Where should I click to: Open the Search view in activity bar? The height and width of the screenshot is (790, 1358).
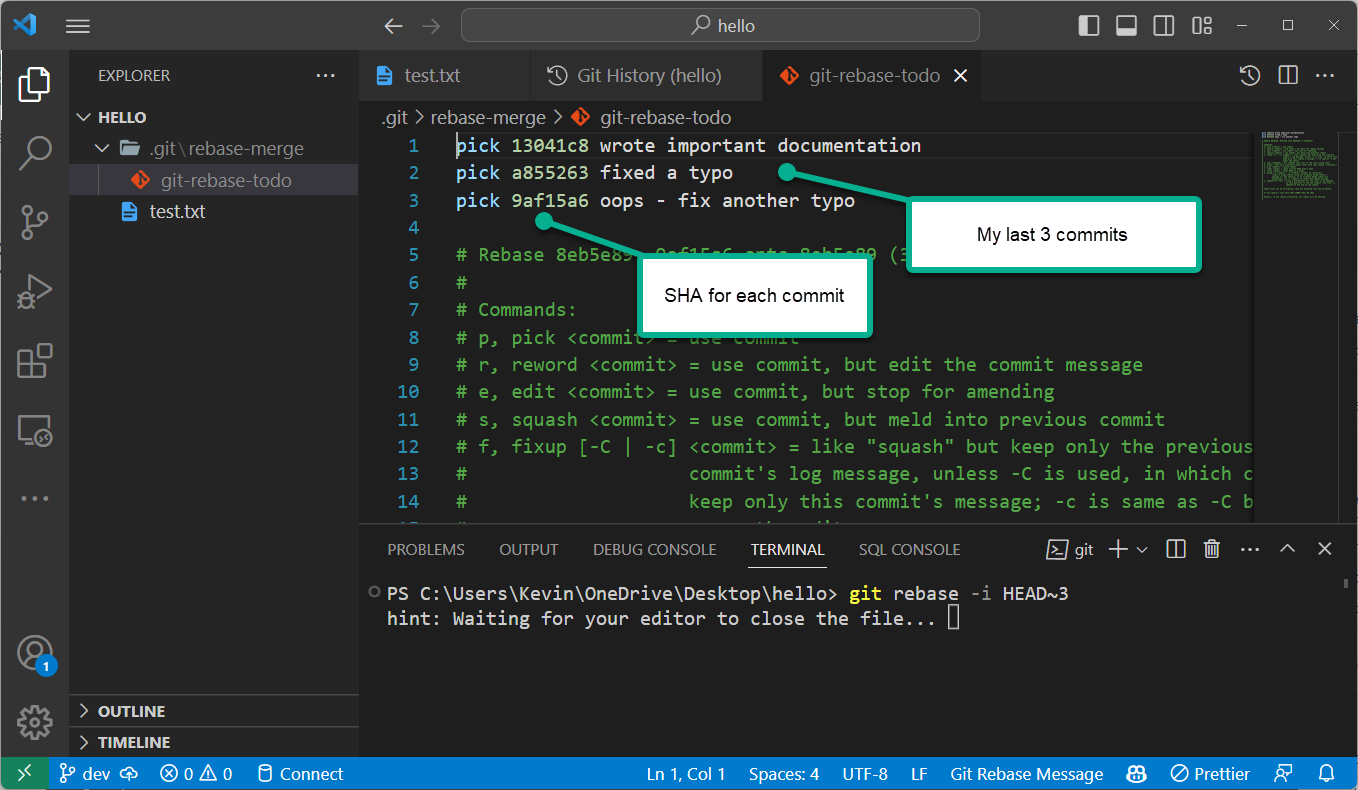34,153
